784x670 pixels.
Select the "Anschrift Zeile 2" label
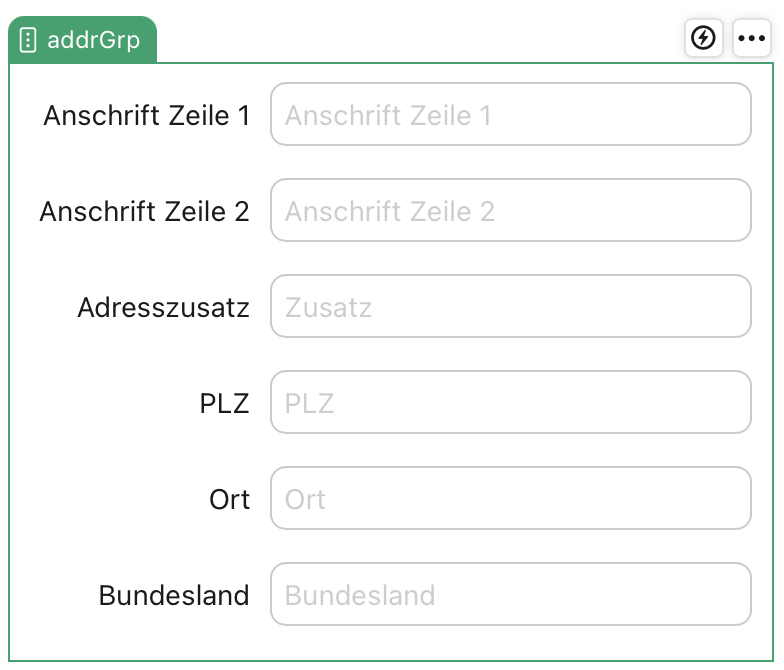tap(144, 211)
